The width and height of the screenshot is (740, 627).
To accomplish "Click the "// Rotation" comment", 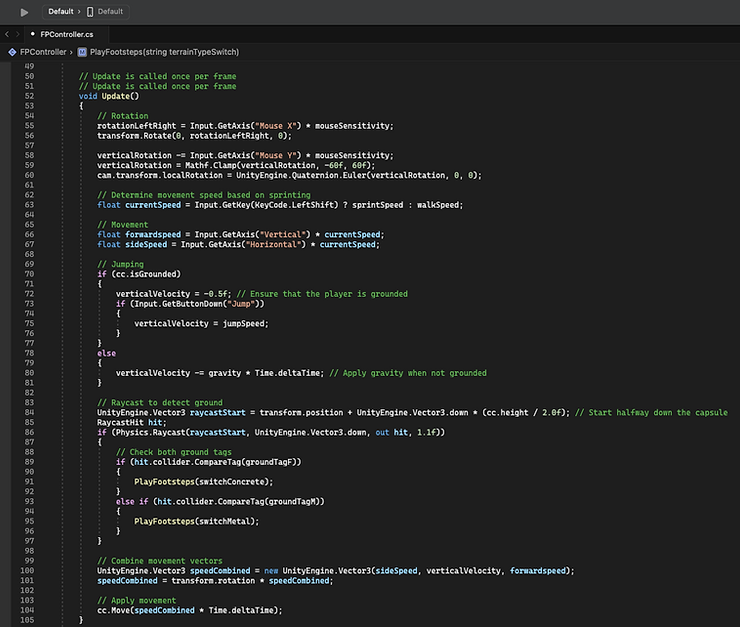I will tap(123, 116).
